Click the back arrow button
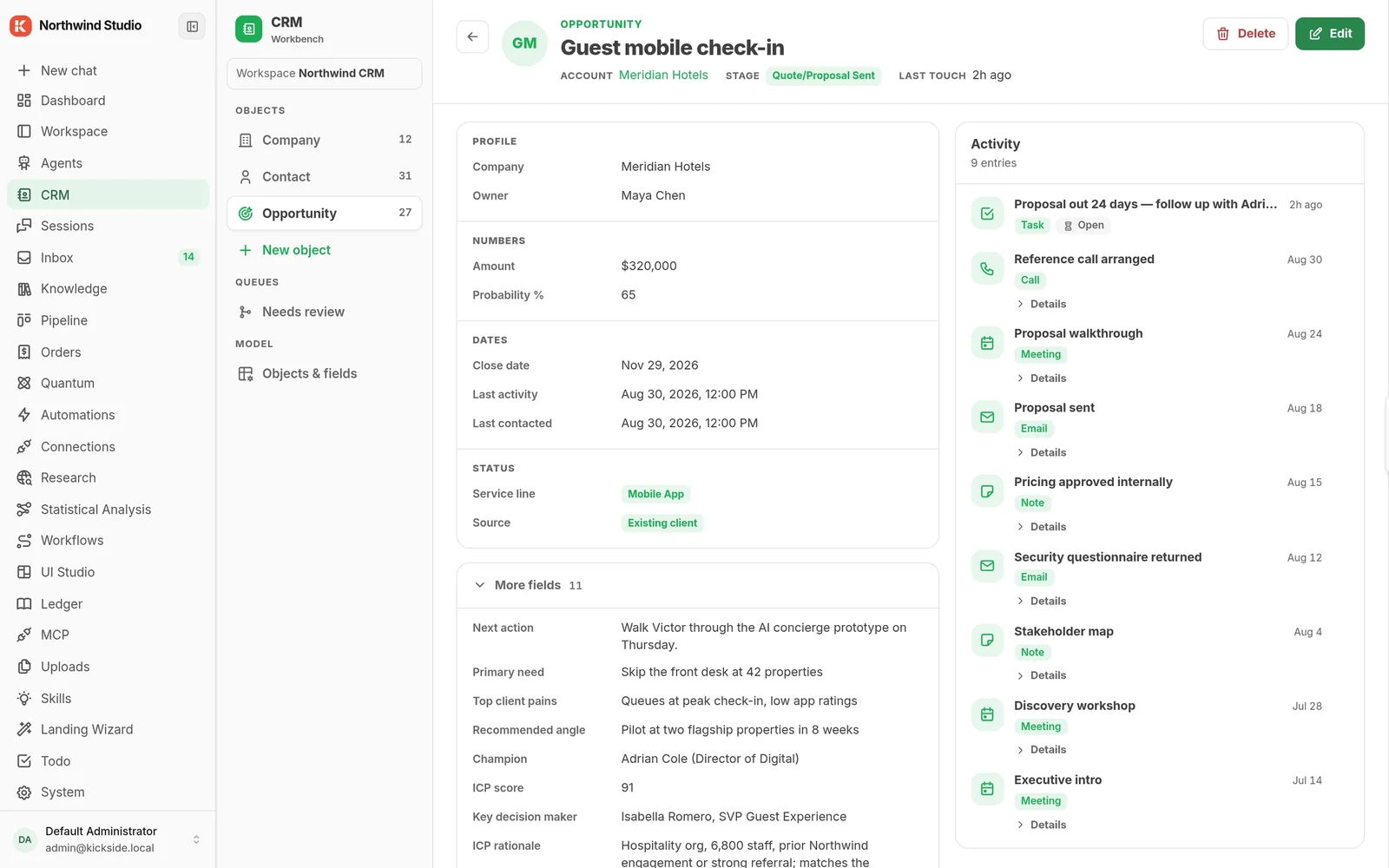 coord(472,36)
